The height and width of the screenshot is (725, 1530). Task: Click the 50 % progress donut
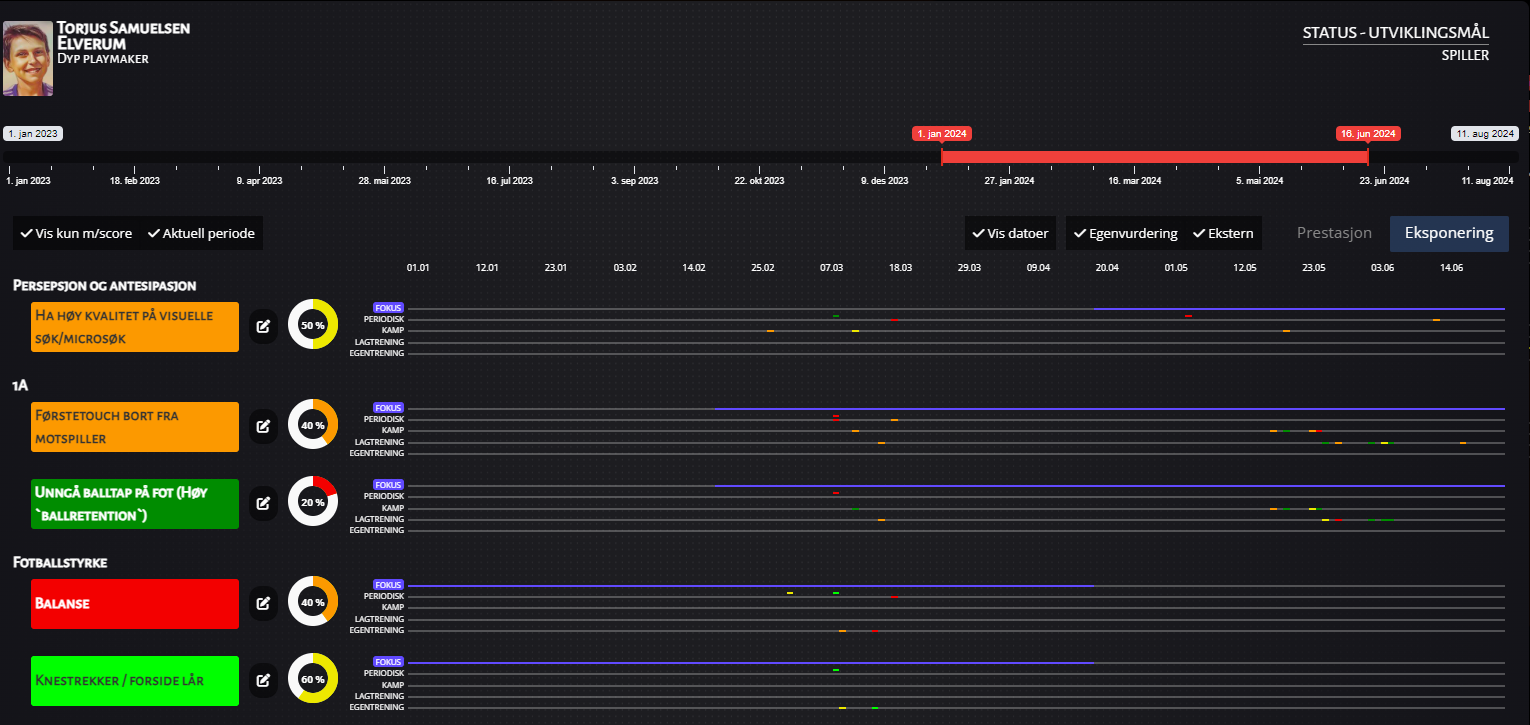click(x=313, y=326)
